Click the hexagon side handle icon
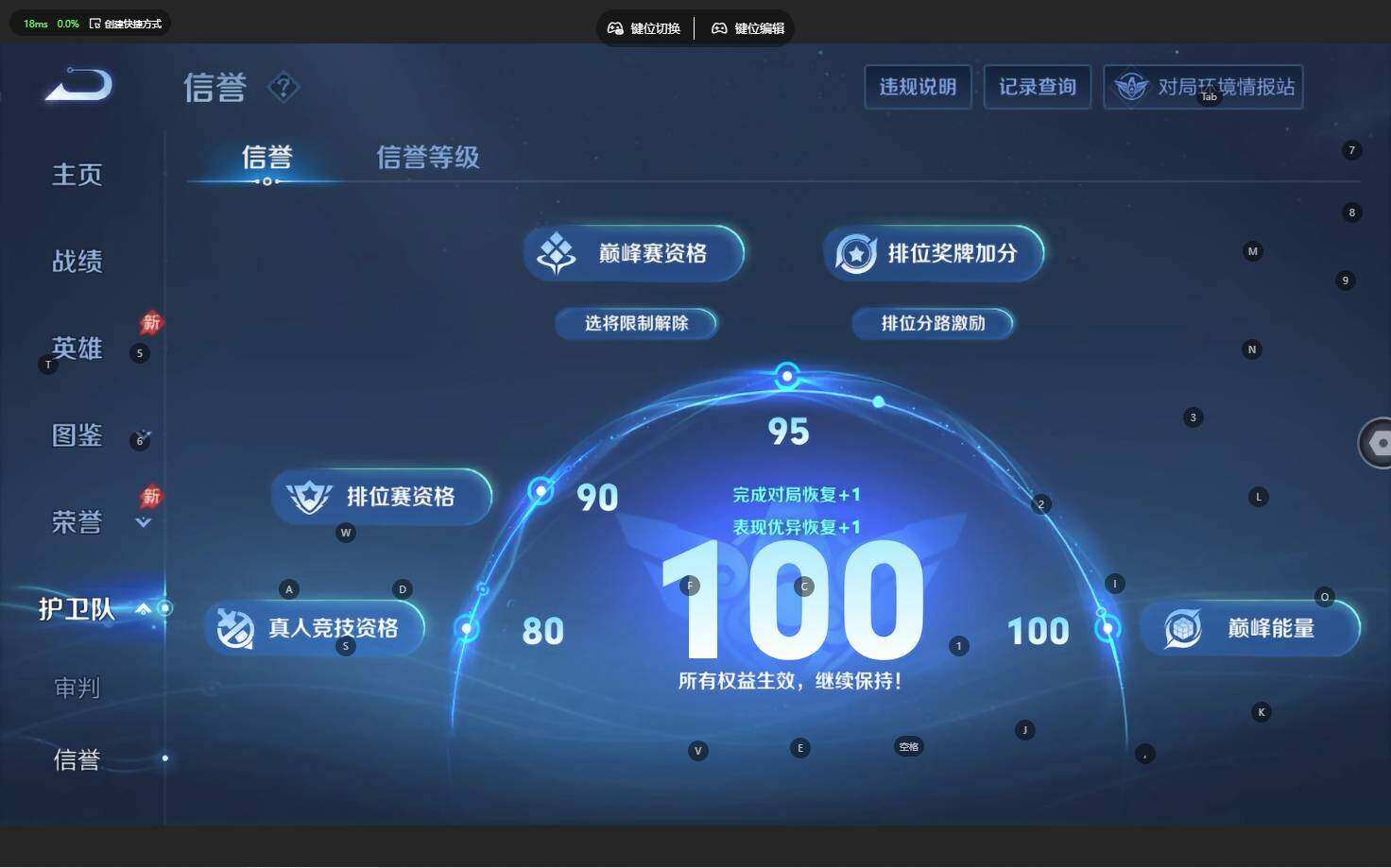 (x=1379, y=443)
